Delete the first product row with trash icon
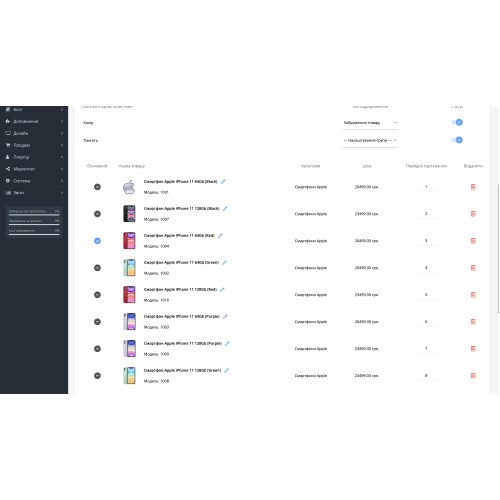The height and width of the screenshot is (500, 500). click(x=473, y=187)
